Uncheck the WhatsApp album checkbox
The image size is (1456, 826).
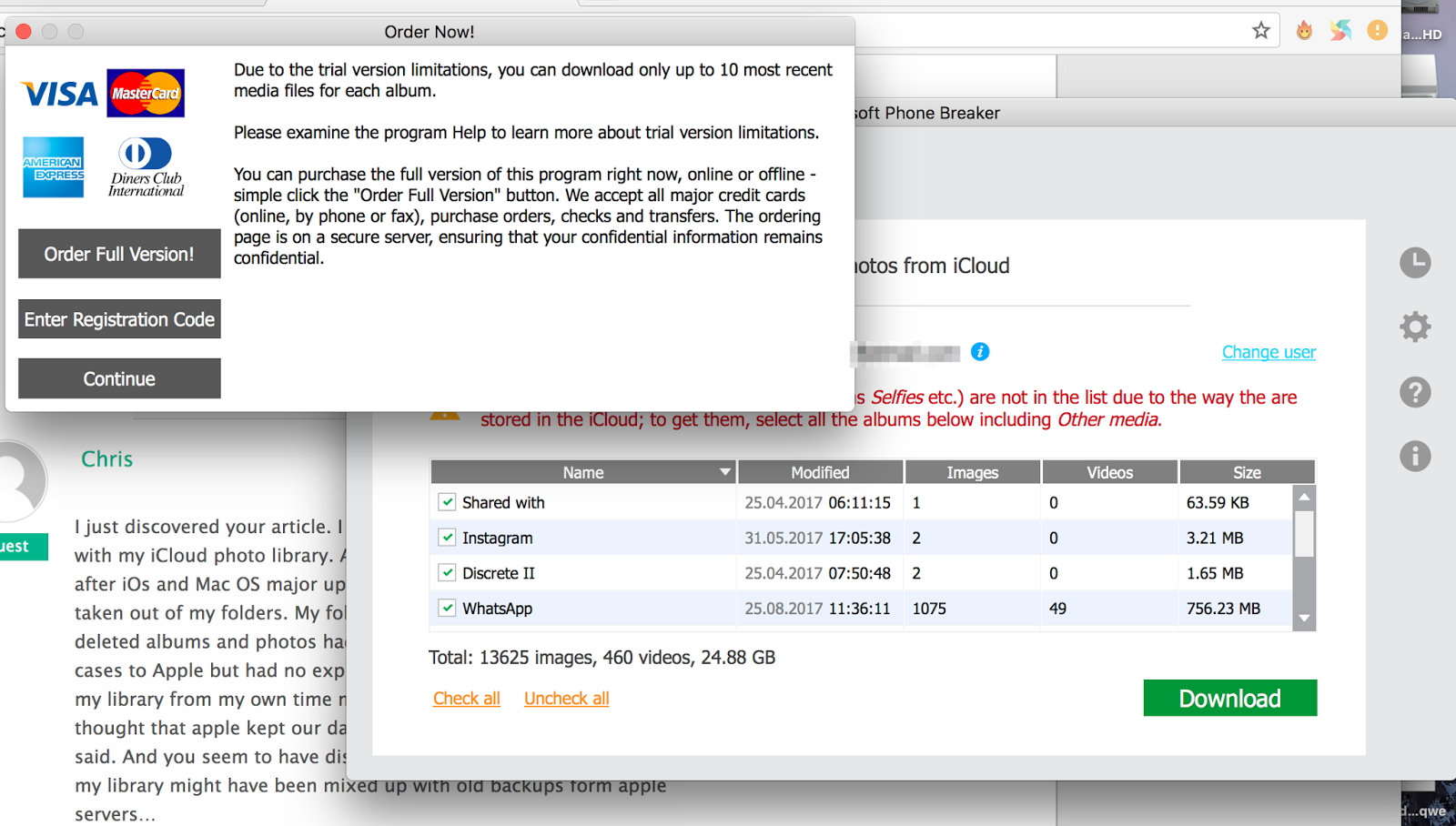(x=447, y=608)
